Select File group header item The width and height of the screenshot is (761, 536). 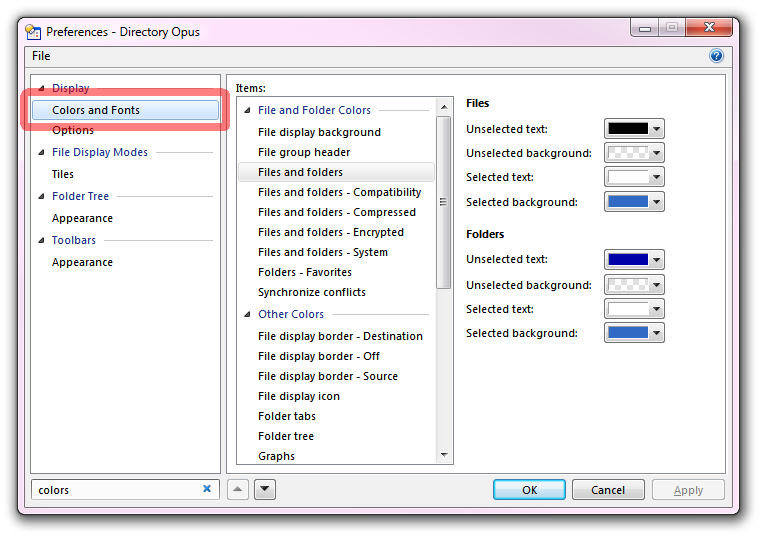coord(304,152)
